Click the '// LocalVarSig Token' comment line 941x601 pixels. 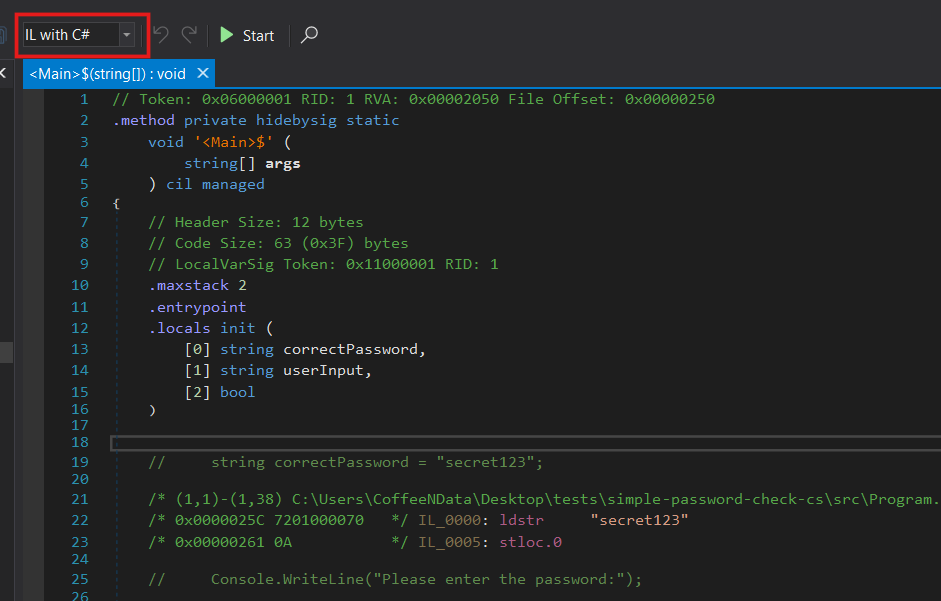323,264
